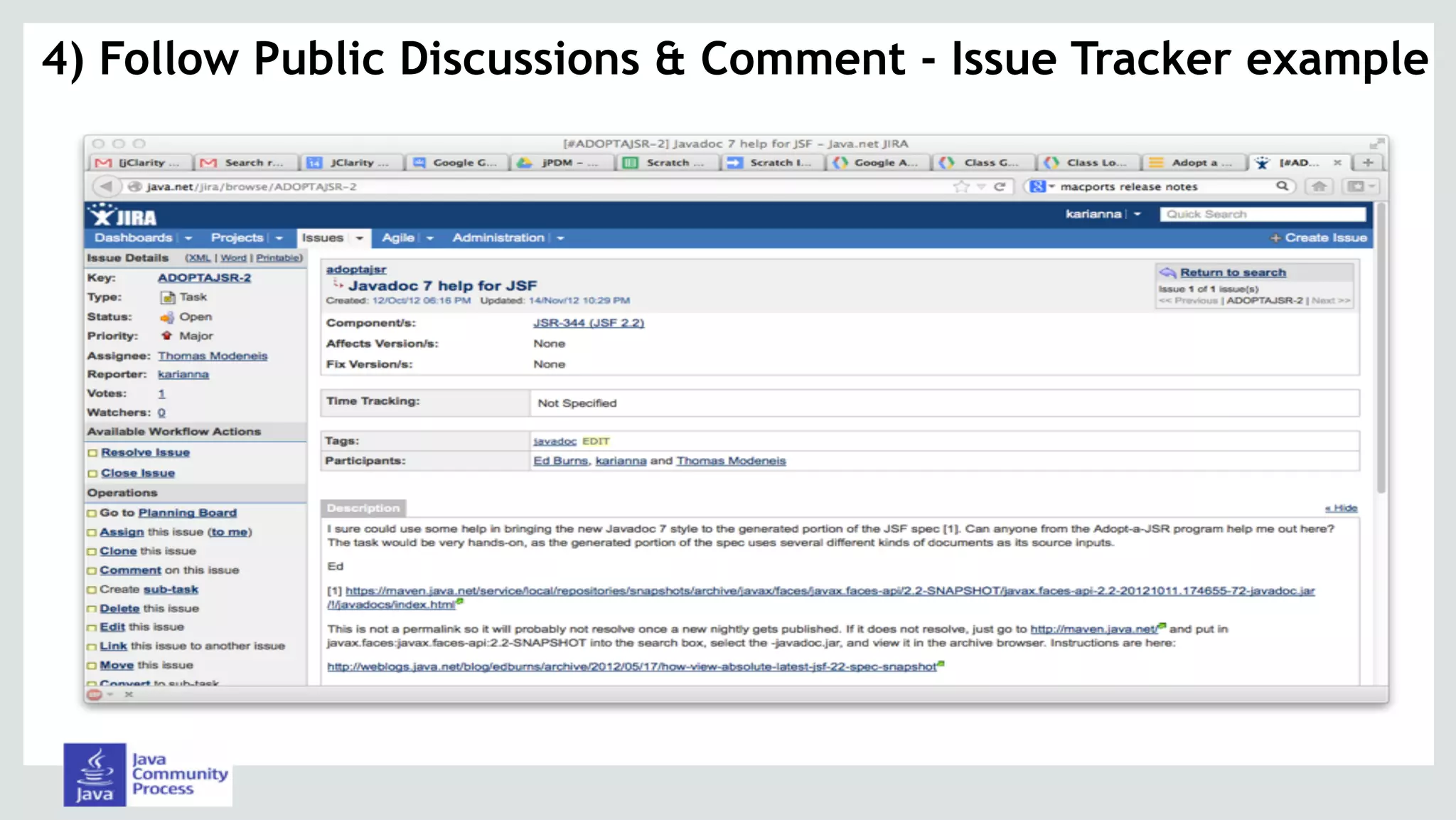Click Move this issue link

pyautogui.click(x=117, y=666)
